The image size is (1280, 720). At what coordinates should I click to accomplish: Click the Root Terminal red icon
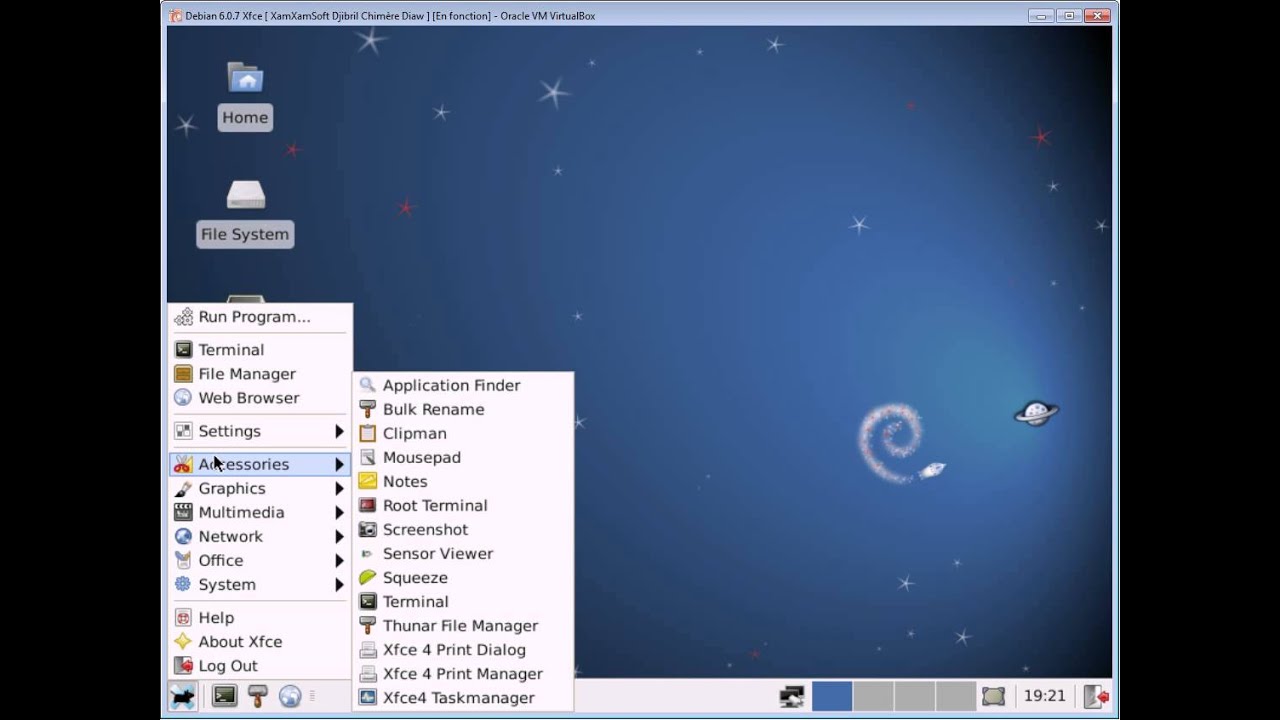368,505
